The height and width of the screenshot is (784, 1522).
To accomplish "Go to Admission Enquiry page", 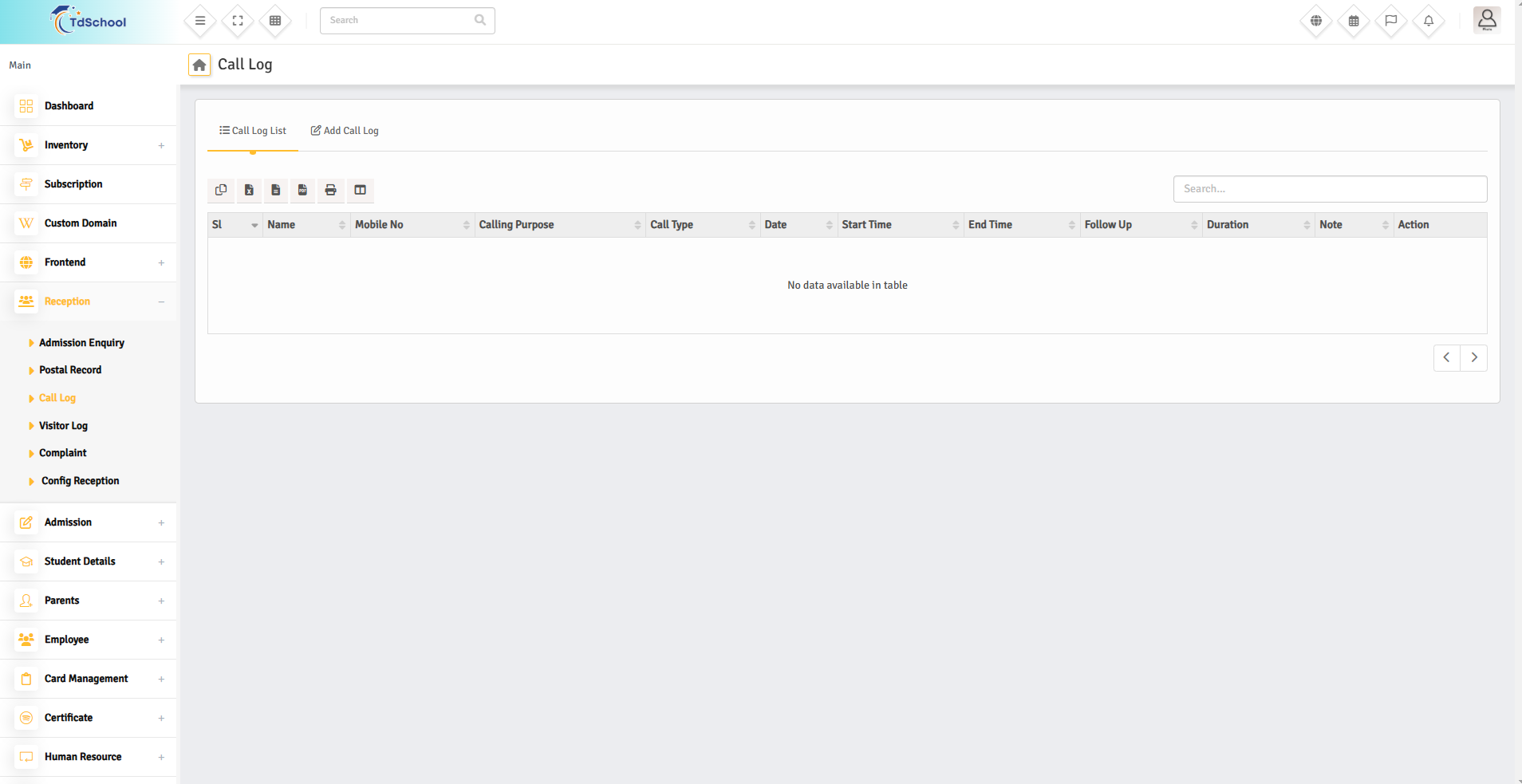I will pyautogui.click(x=81, y=343).
